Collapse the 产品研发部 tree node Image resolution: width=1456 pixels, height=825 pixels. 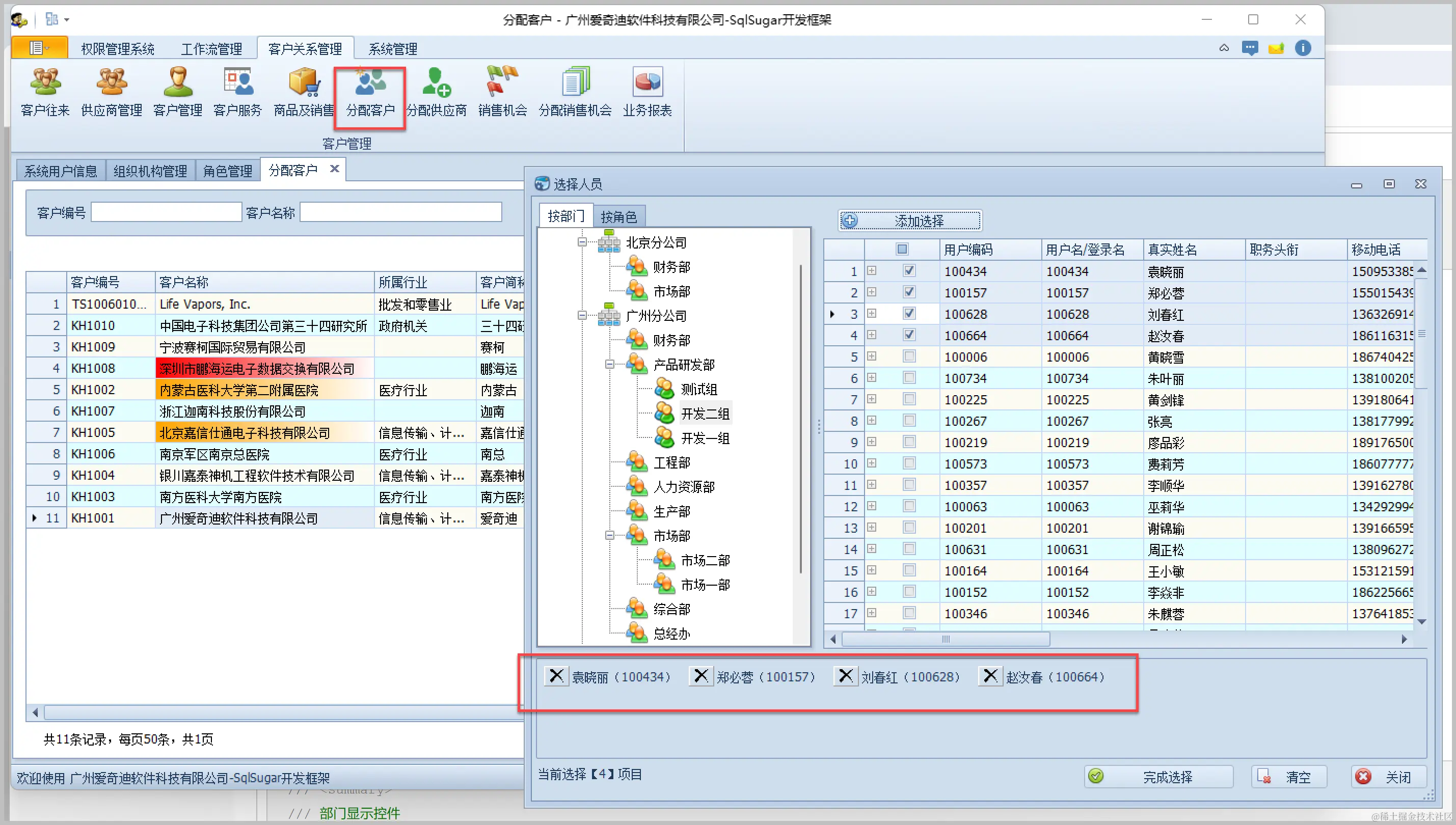click(609, 364)
